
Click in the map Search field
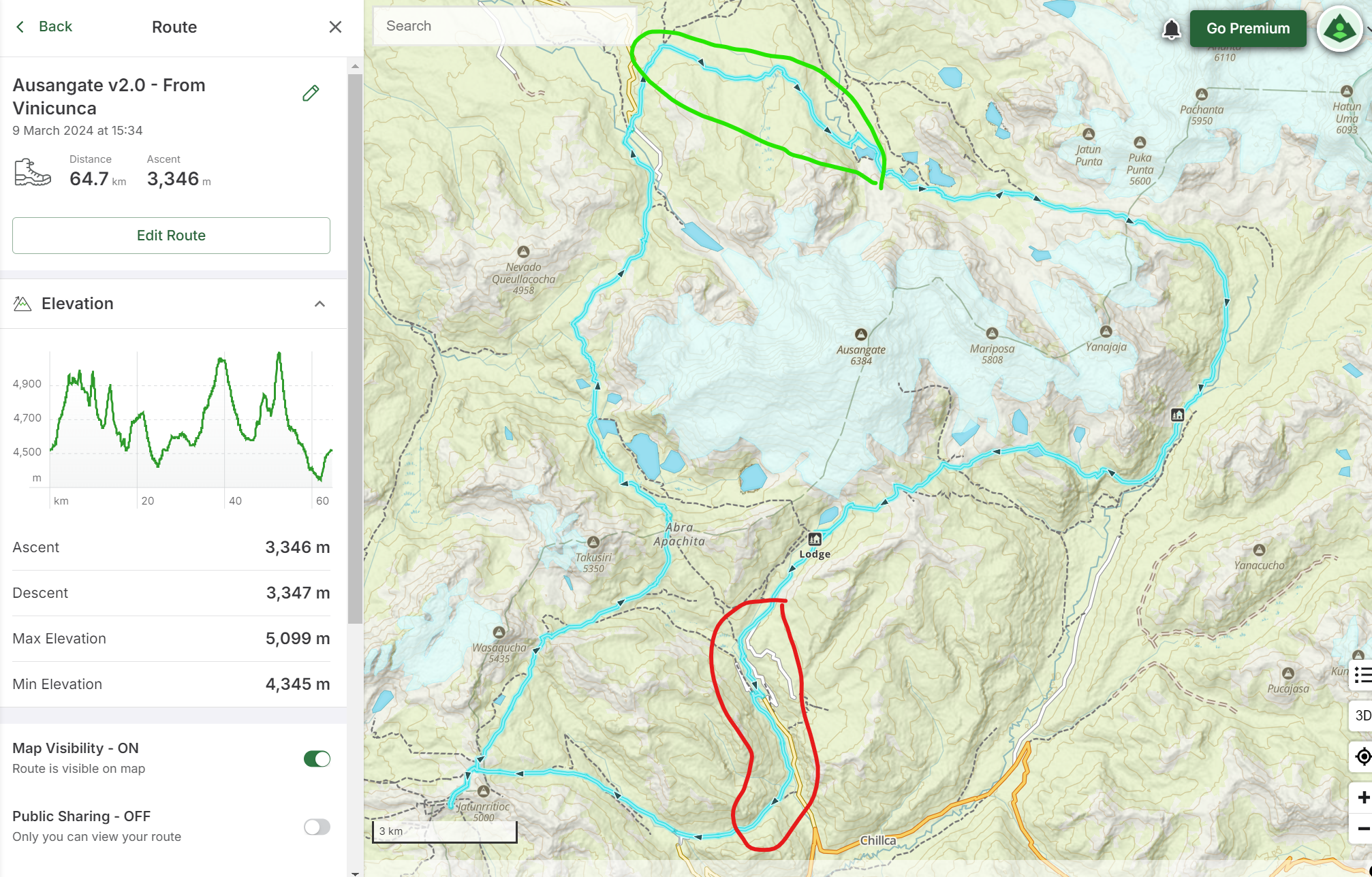tap(504, 26)
